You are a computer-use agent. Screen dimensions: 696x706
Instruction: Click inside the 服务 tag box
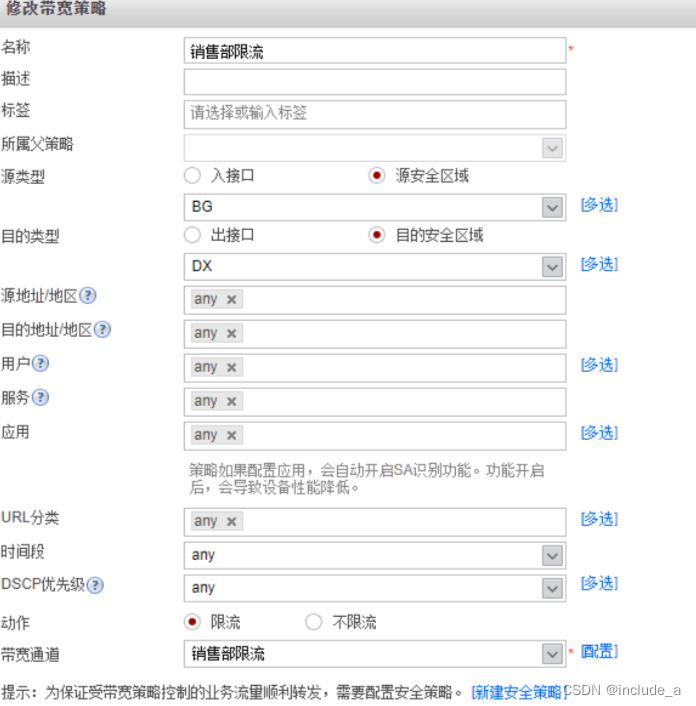tap(375, 402)
